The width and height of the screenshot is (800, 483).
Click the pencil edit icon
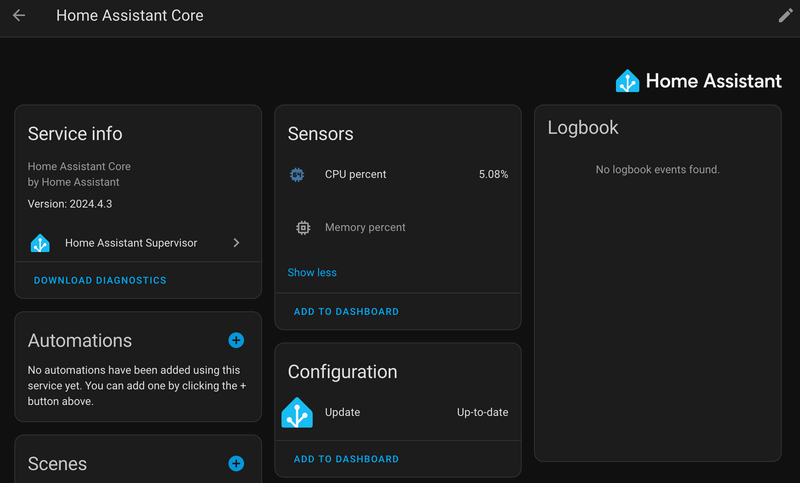(x=785, y=16)
